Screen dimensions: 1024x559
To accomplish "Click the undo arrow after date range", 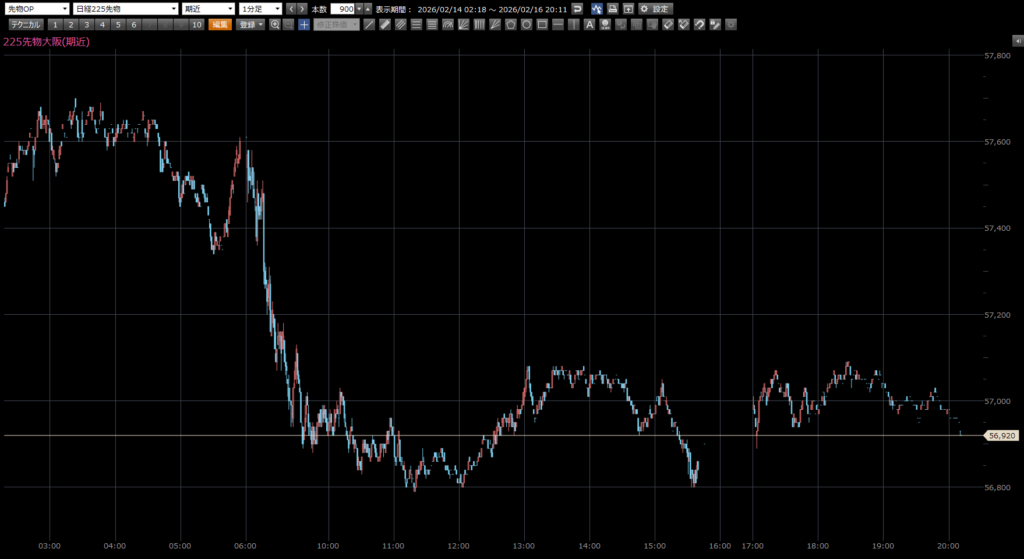I will 577,8.
